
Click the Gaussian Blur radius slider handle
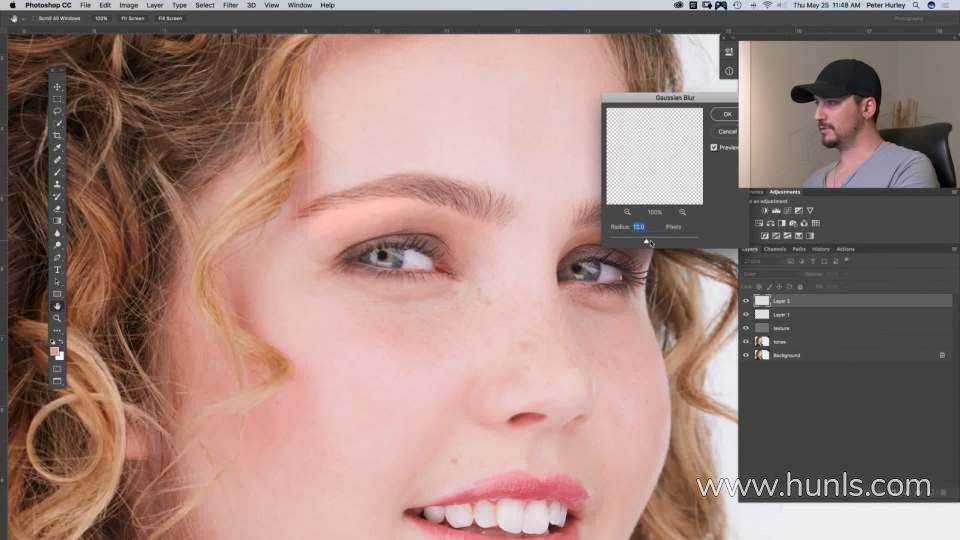click(x=646, y=242)
